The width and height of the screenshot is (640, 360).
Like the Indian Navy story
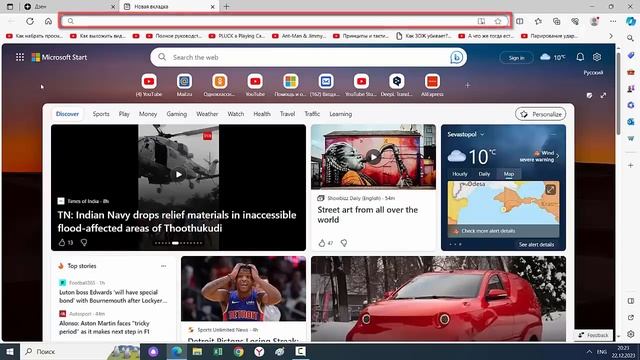click(x=62, y=242)
